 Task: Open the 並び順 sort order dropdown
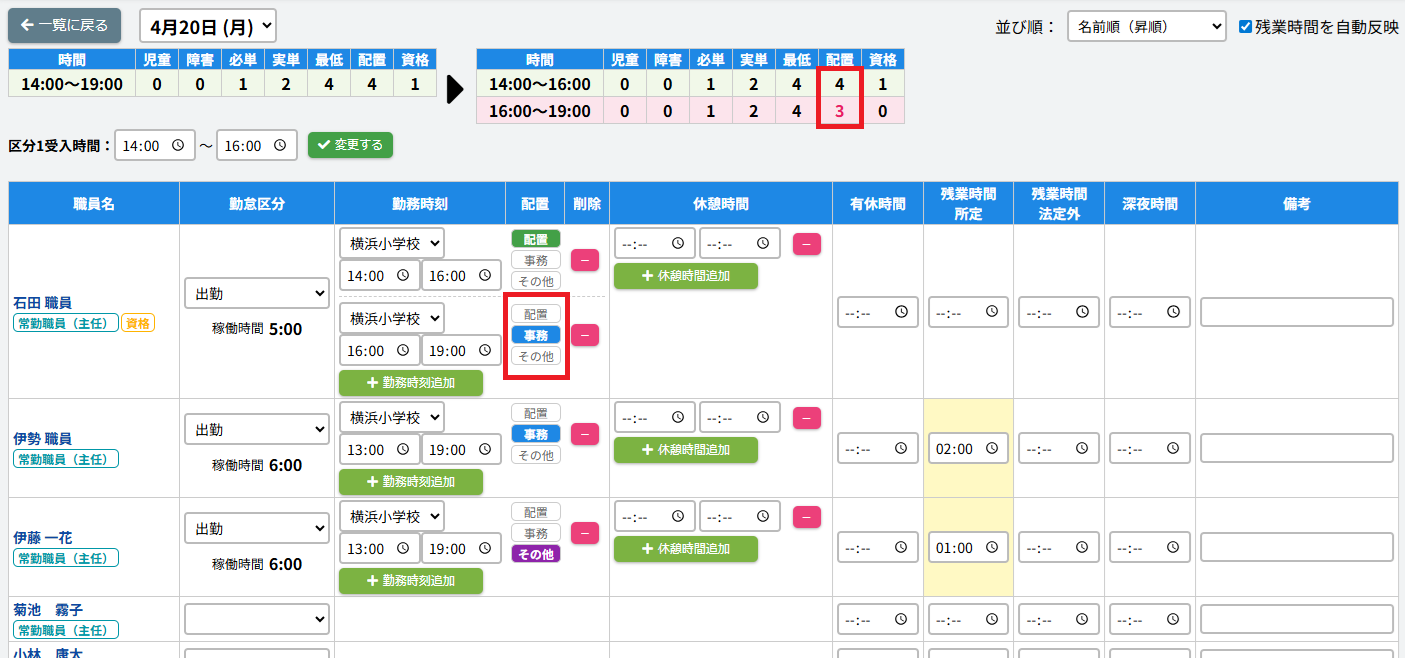(x=1146, y=27)
